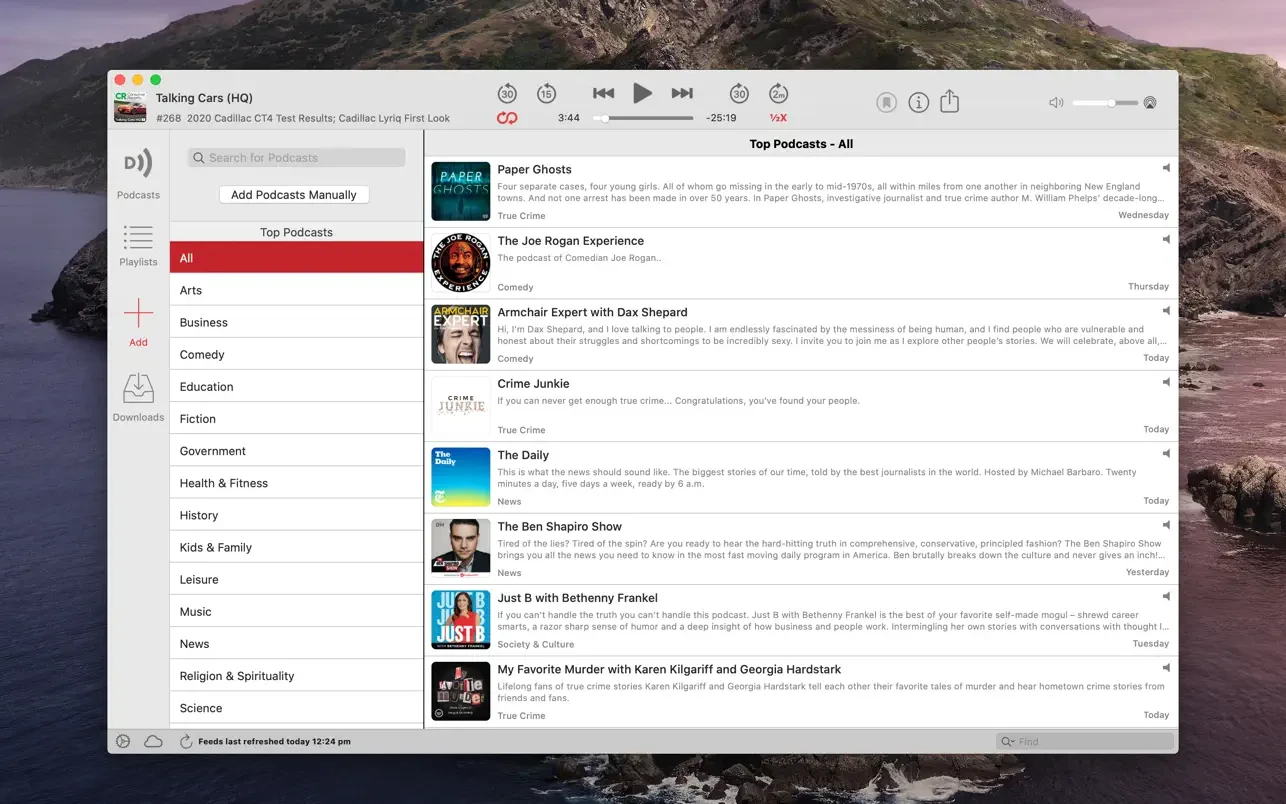Play the current Talking Cars episode

(x=642, y=94)
